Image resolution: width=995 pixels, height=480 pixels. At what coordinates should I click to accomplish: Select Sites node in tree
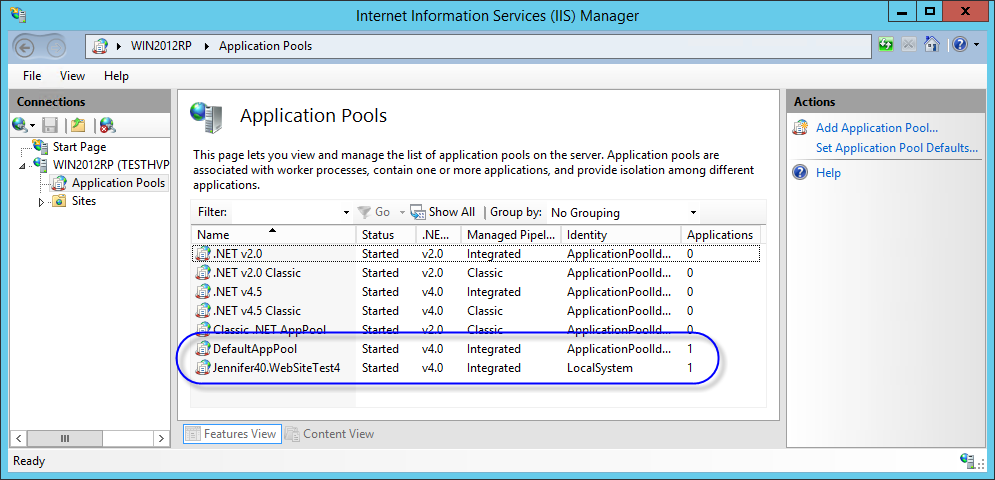84,201
